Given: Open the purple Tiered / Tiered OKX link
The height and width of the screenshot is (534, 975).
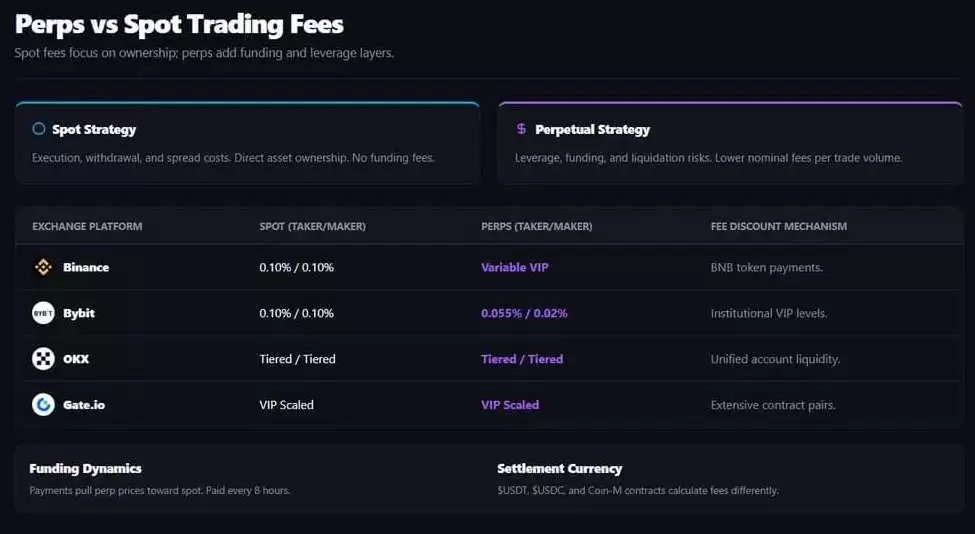Looking at the screenshot, I should pos(522,359).
